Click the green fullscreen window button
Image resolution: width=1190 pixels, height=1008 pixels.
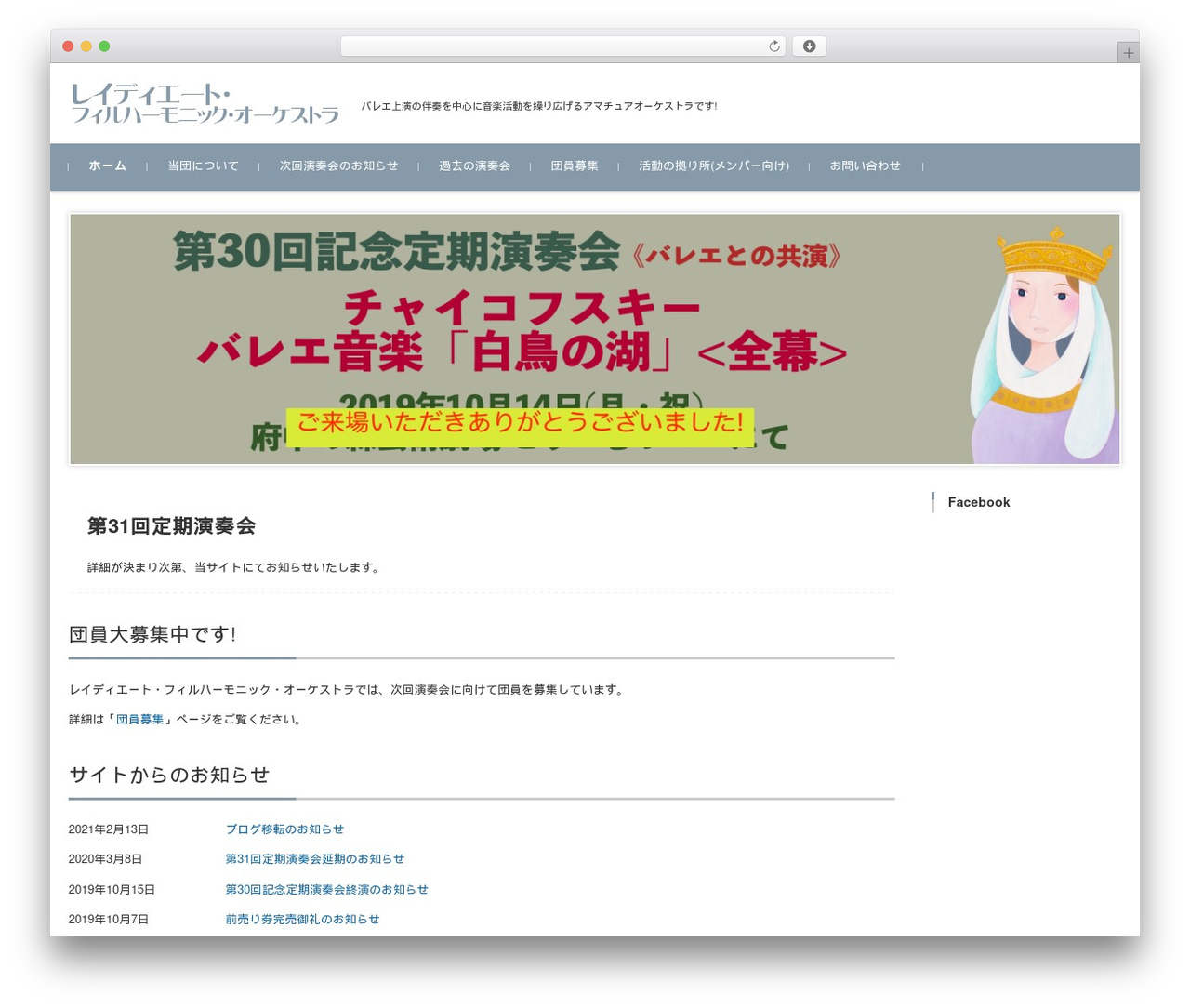click(x=104, y=46)
